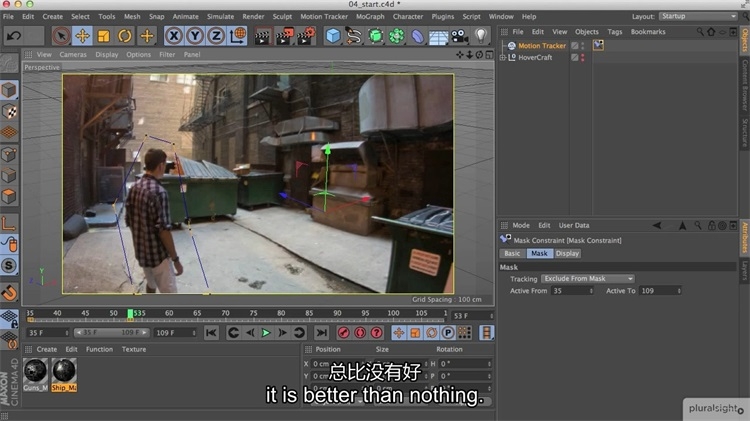Switch to the Basic tab

(x=512, y=254)
